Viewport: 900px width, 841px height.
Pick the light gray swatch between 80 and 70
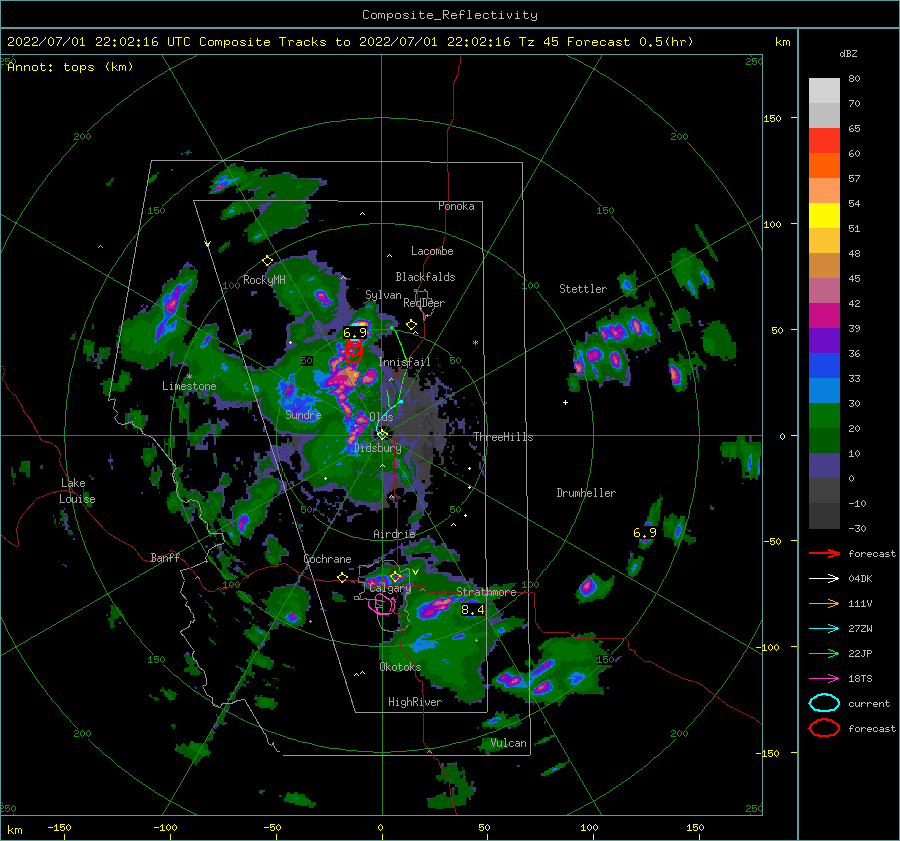coord(824,91)
